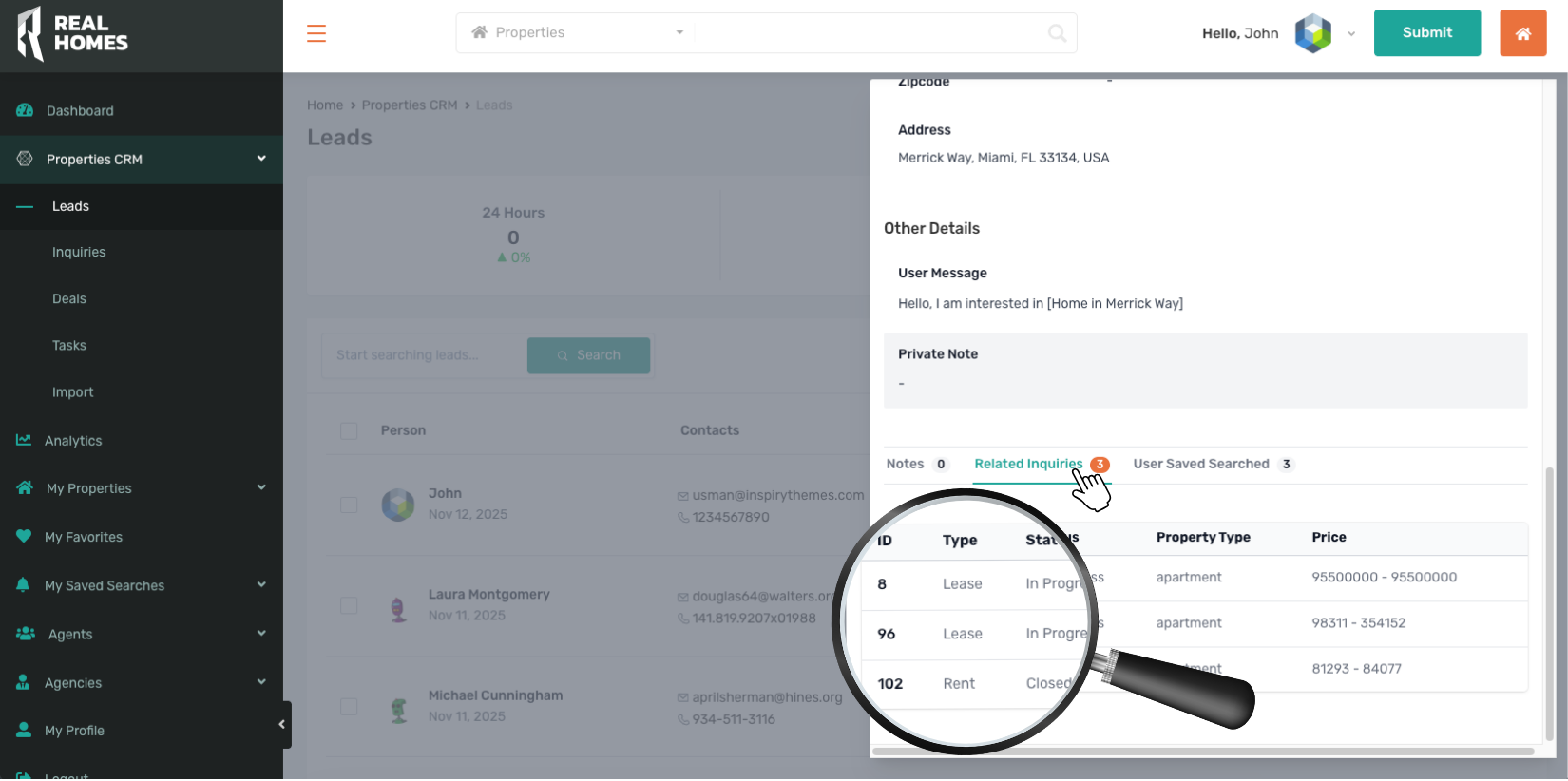Click the green Submit button
The height and width of the screenshot is (781, 1568).
1426,33
